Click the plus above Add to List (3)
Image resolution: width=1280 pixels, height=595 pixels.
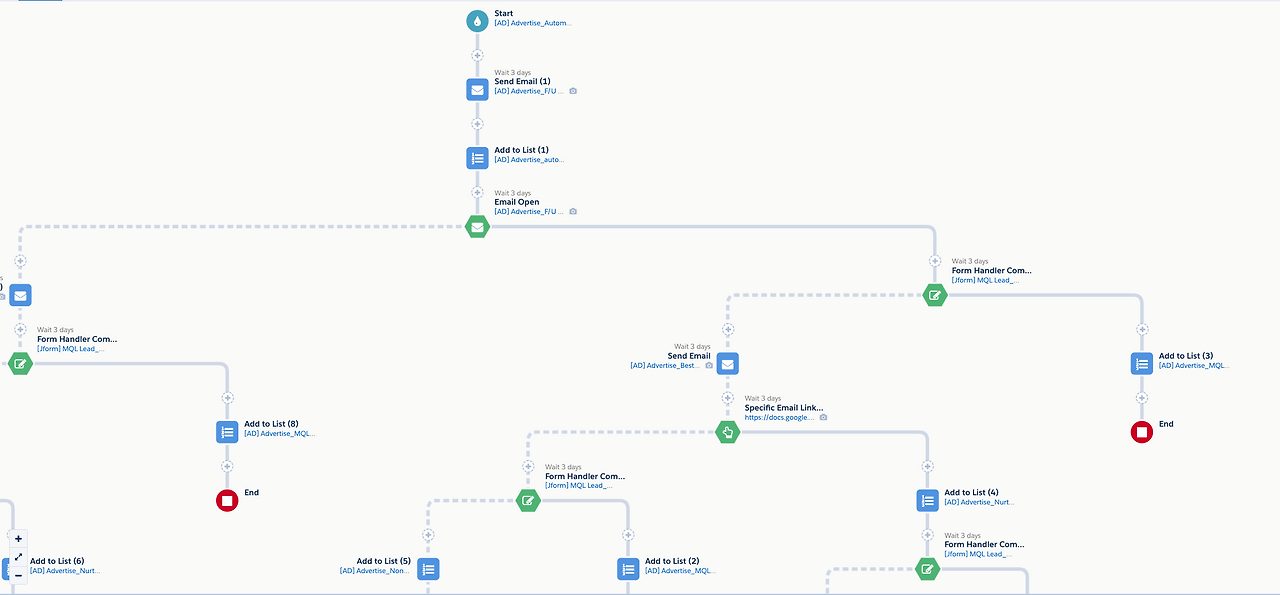coord(1142,329)
